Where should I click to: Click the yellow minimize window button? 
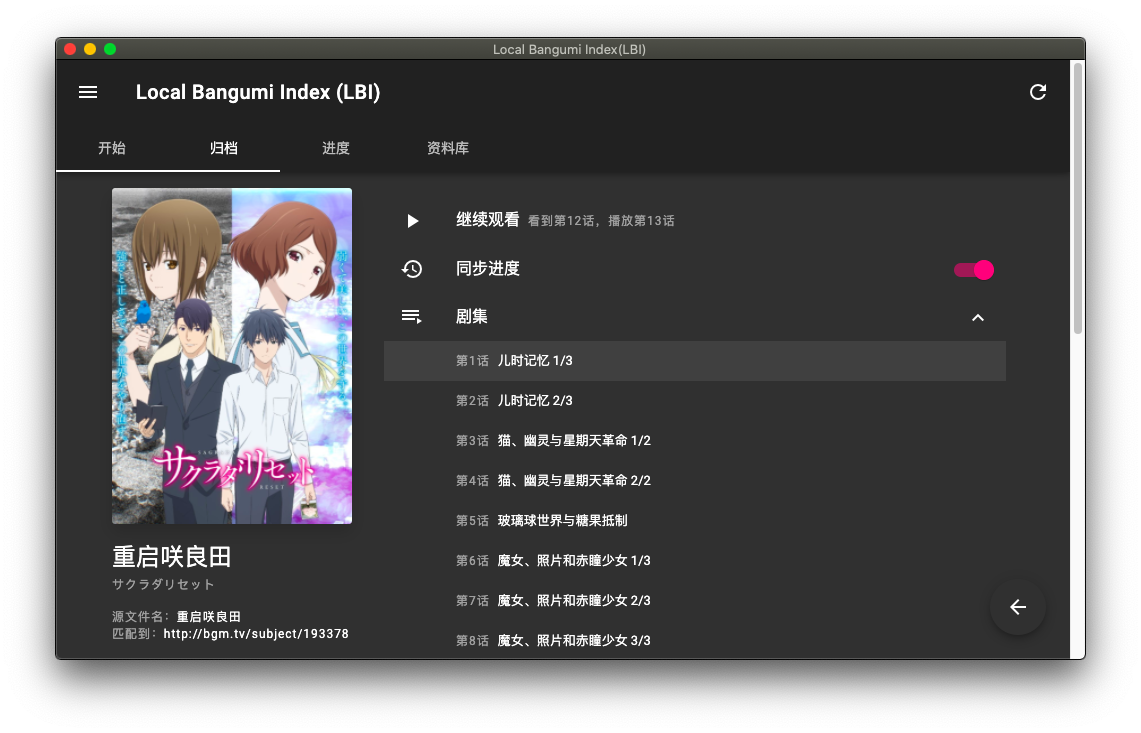tap(90, 49)
